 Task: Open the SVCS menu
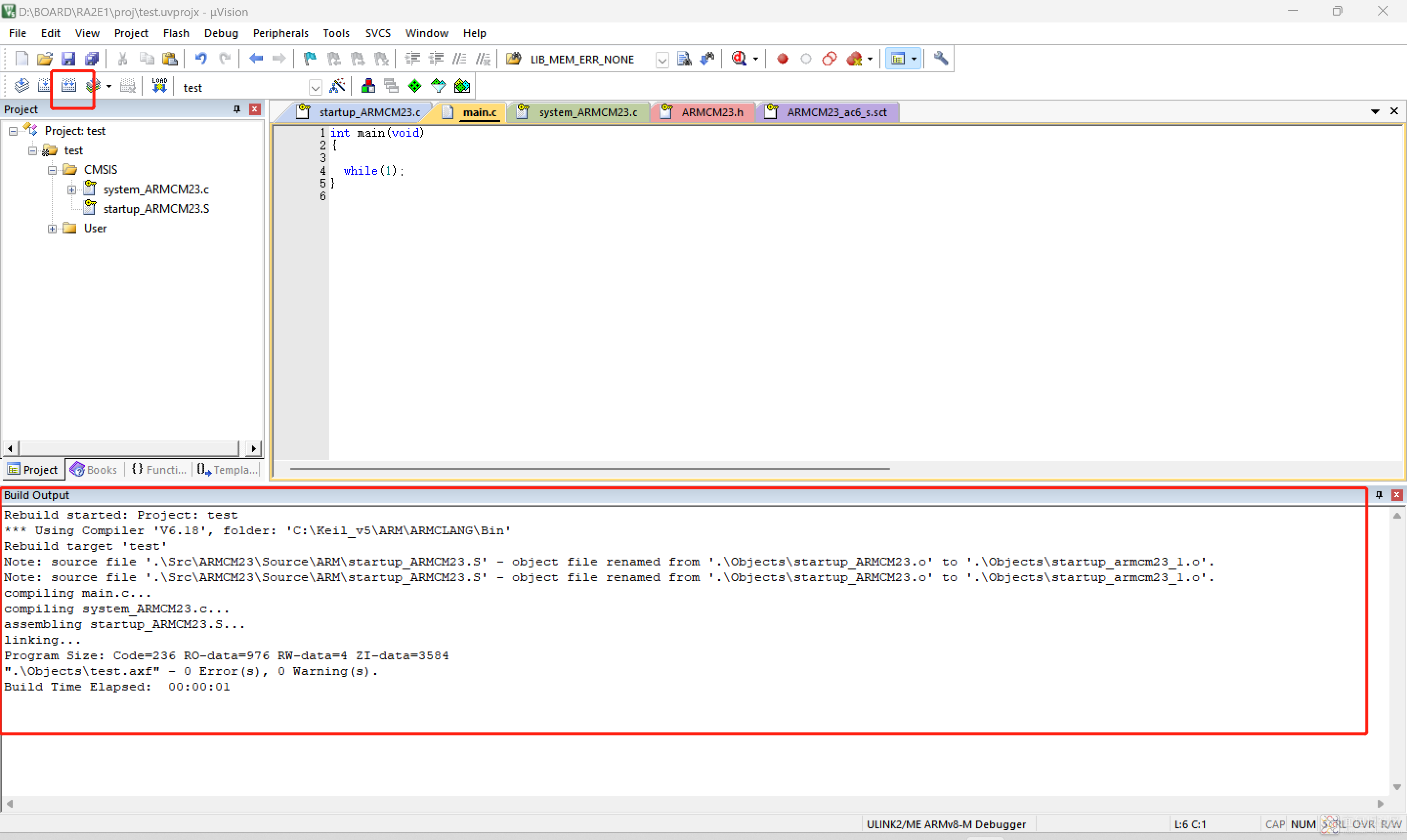pos(378,33)
